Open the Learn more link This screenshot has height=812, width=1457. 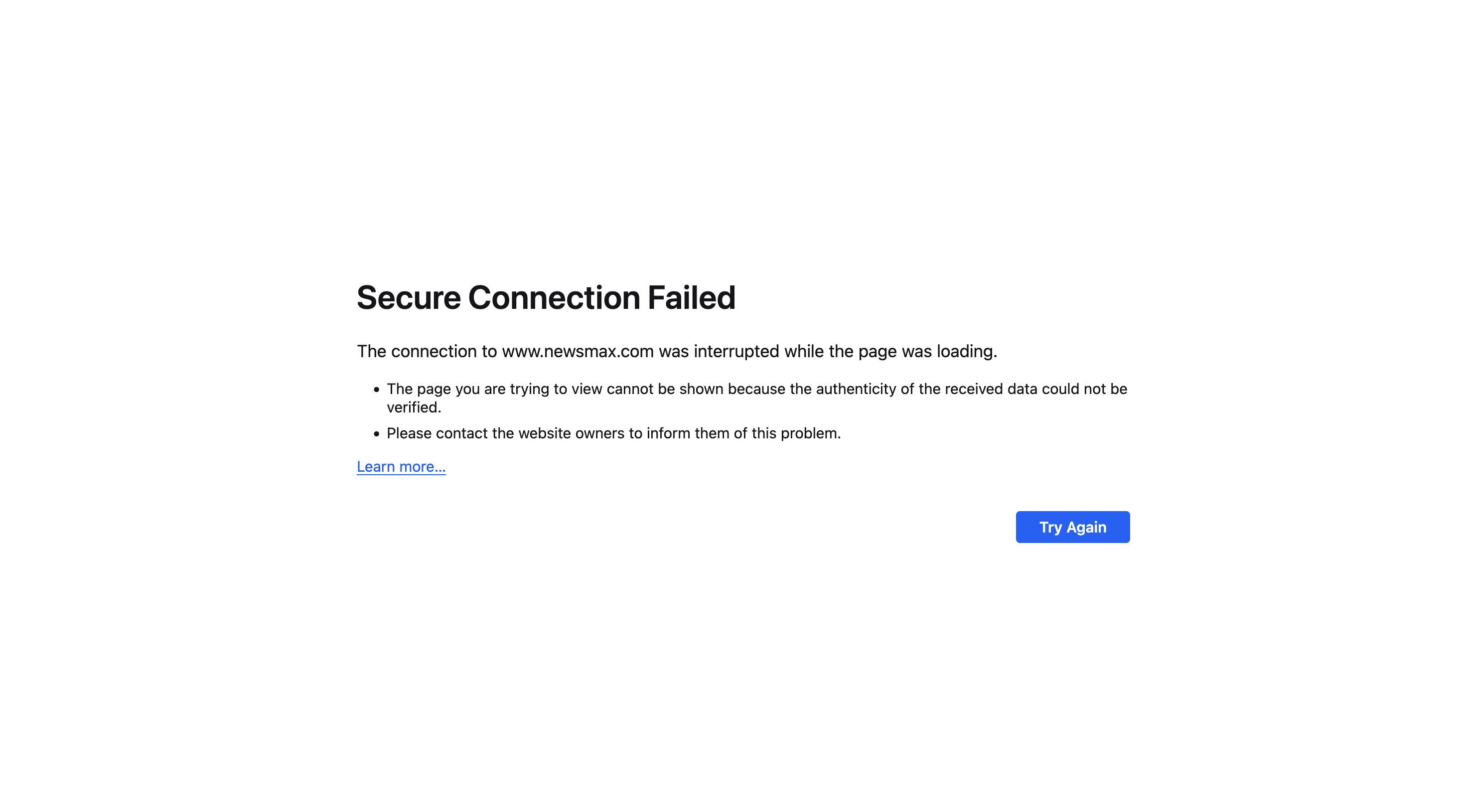tap(401, 467)
